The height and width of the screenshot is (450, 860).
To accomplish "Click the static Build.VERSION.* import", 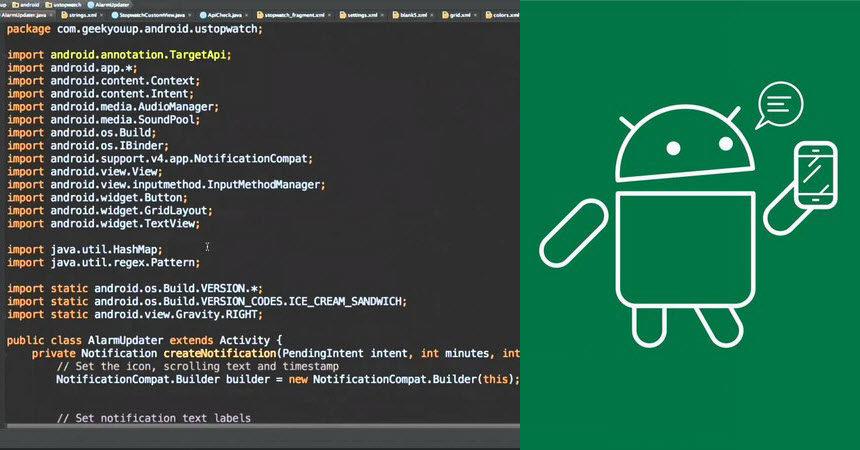I will pos(135,289).
